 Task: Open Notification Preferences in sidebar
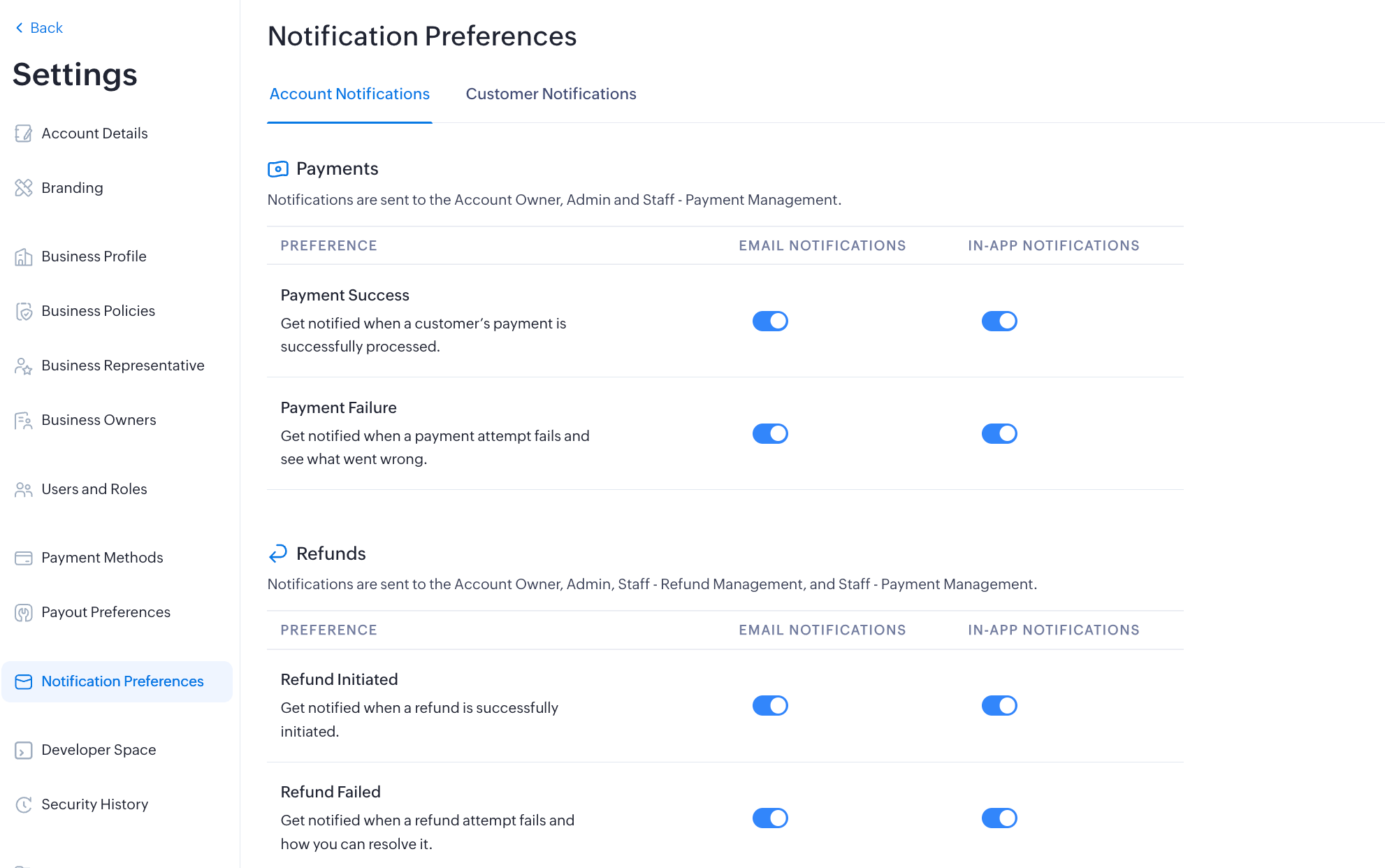point(122,681)
